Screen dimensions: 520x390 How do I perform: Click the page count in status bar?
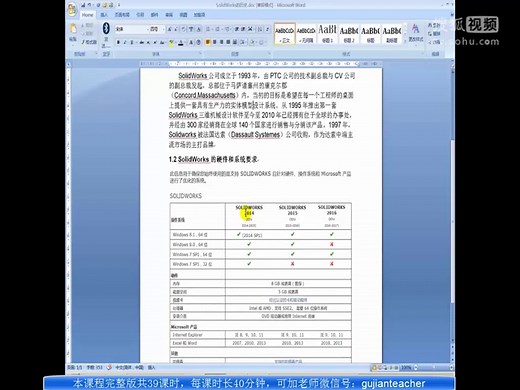click(74, 367)
